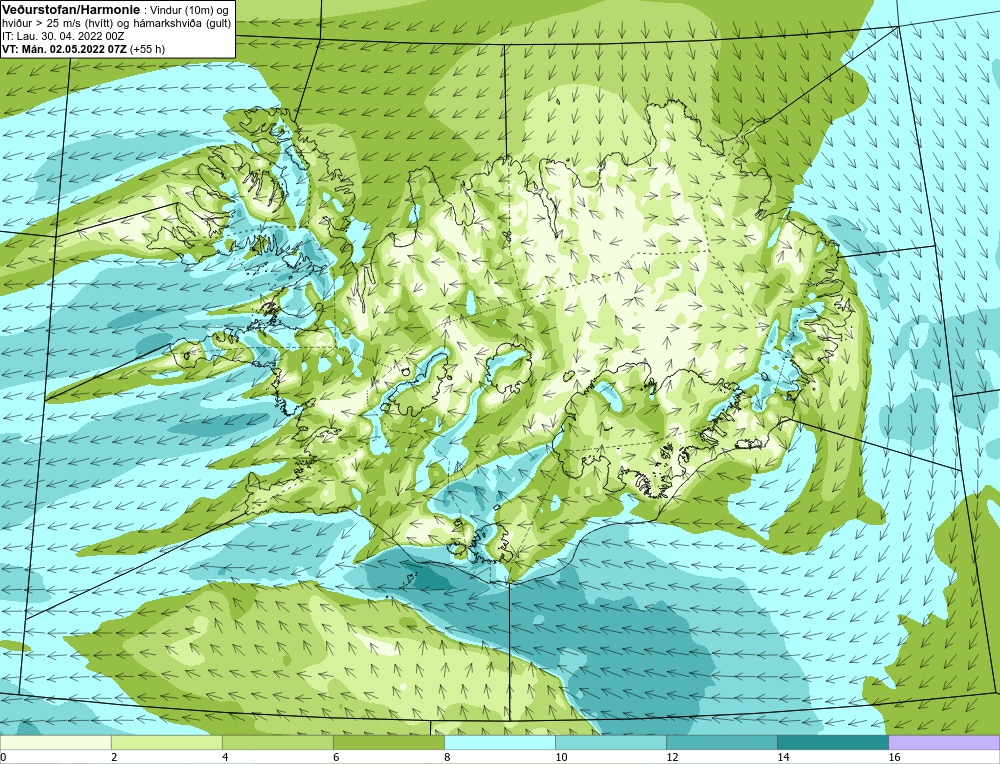Image resolution: width=1000 pixels, height=764 pixels.
Task: Click the legend value label '8'
Action: (447, 757)
